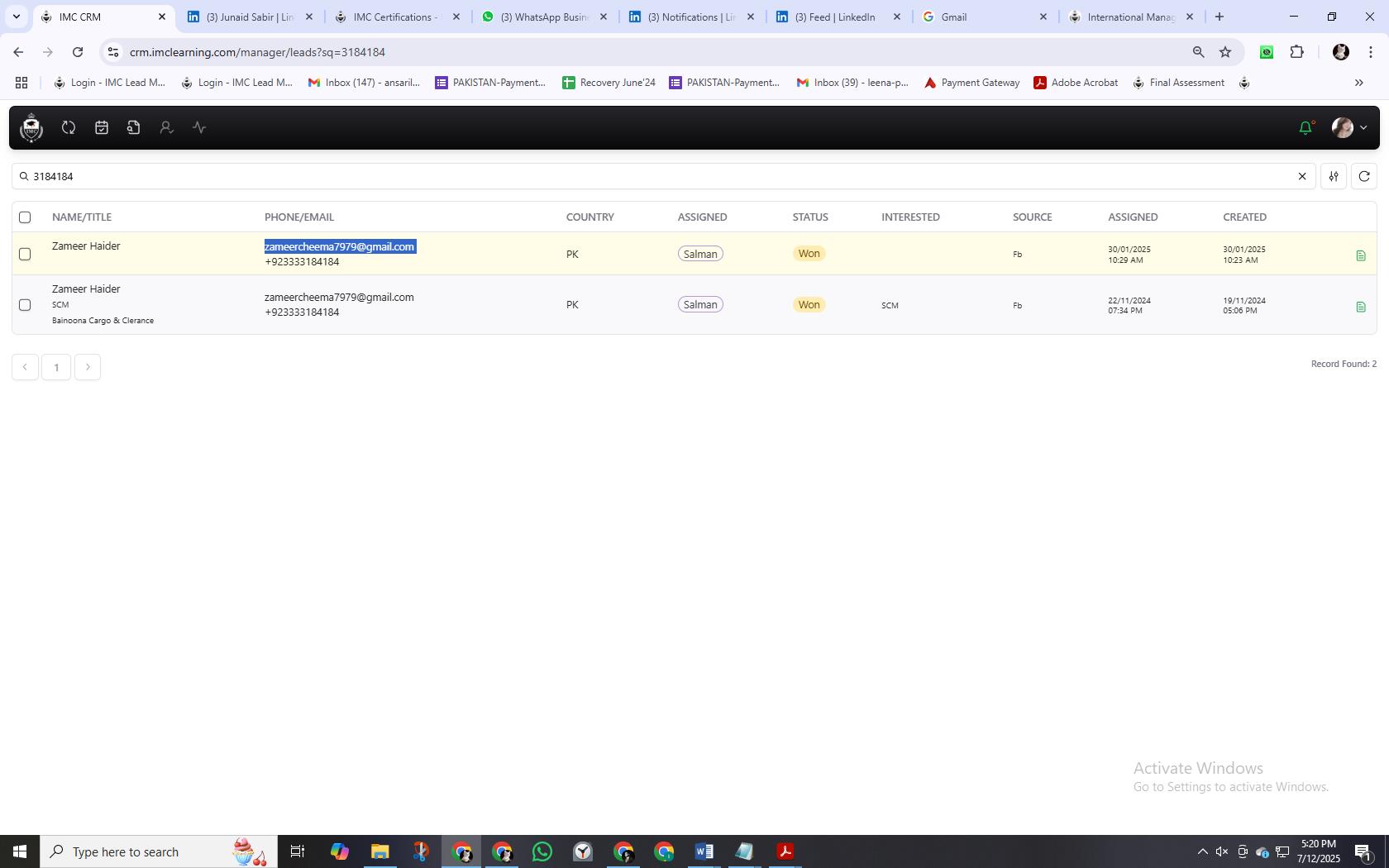Open the green document icon on the 19/11/2024 row
Screen dimensions: 1389x868
[1361, 307]
